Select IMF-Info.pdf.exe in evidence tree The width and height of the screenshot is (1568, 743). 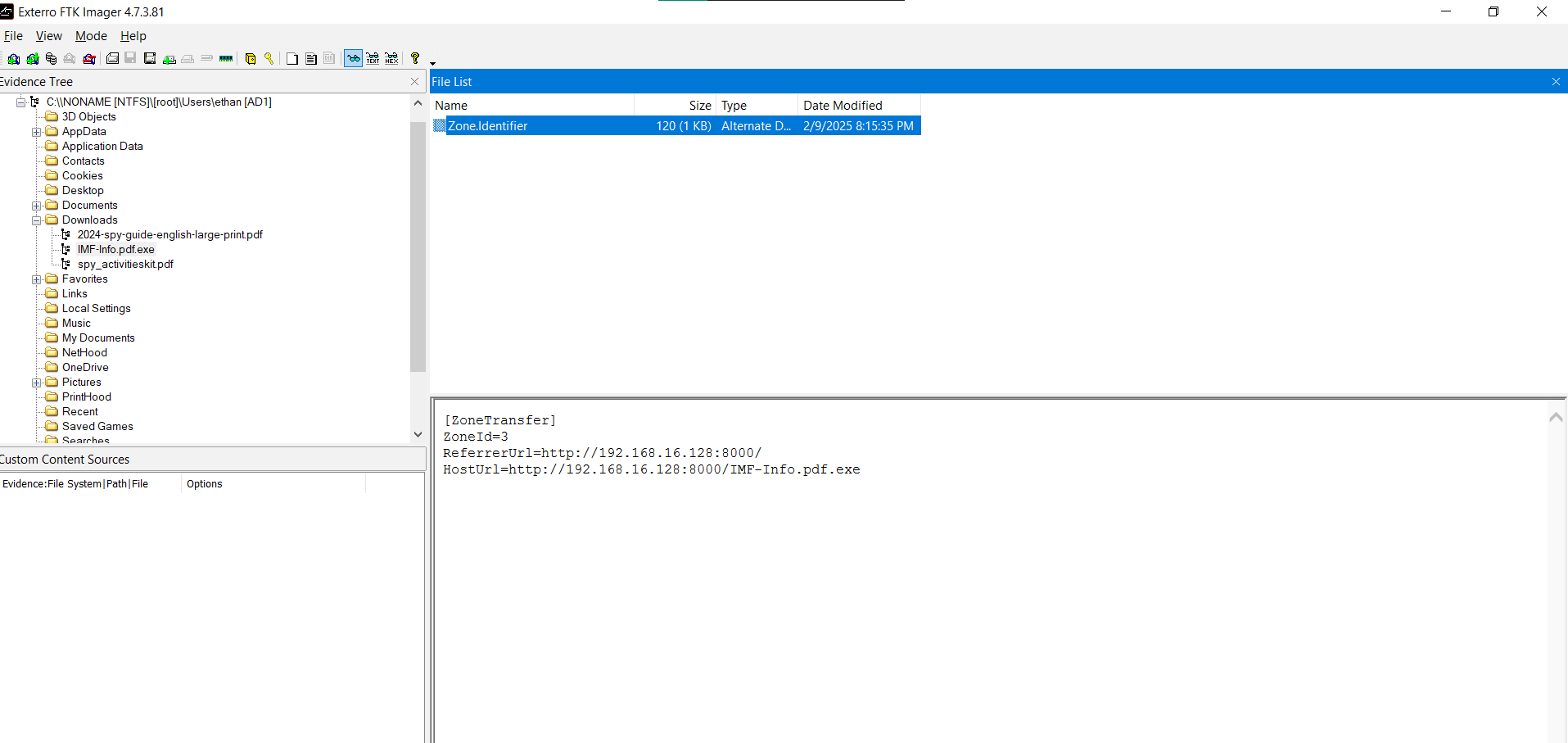115,249
